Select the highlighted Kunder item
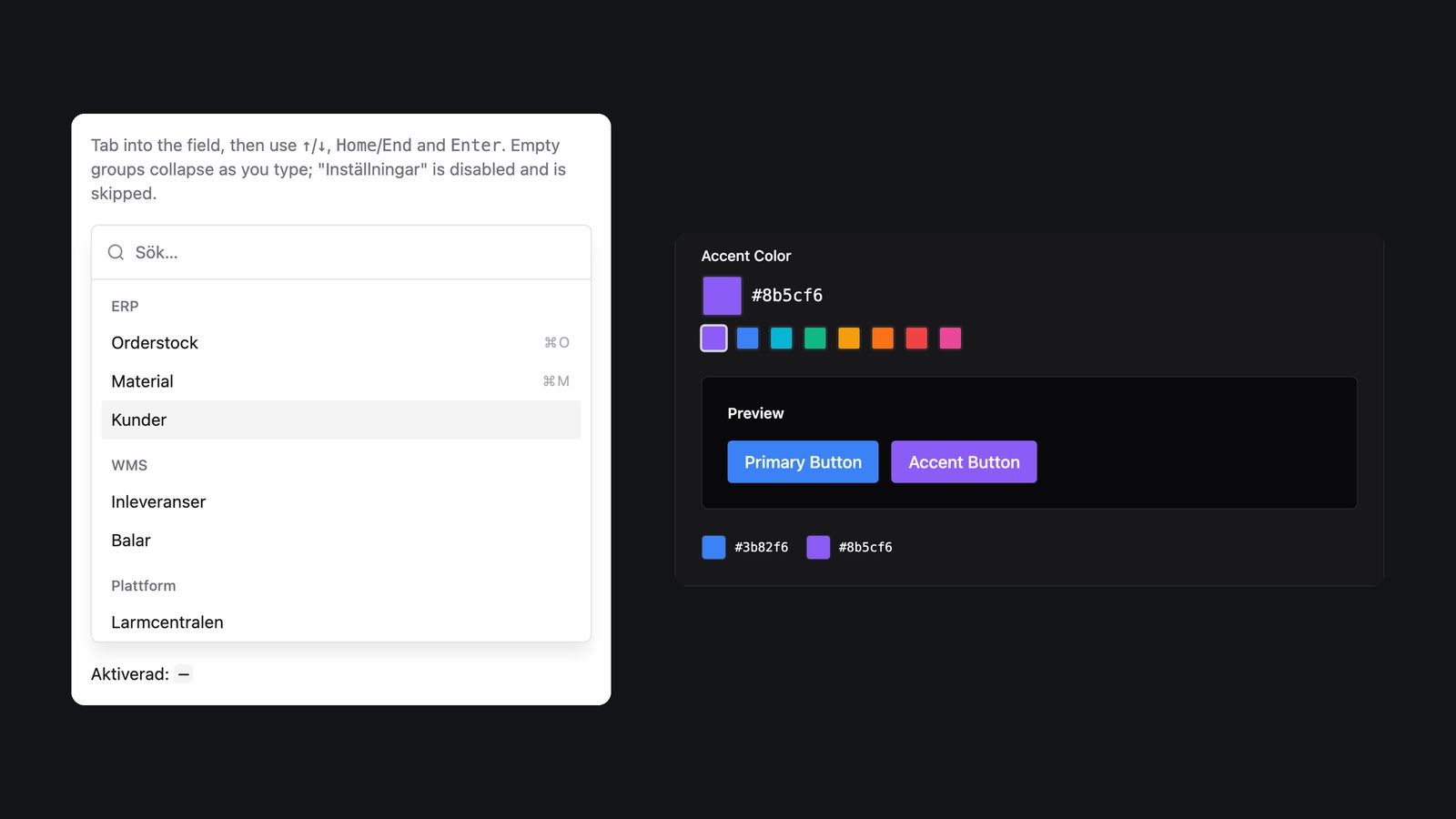 click(x=341, y=420)
